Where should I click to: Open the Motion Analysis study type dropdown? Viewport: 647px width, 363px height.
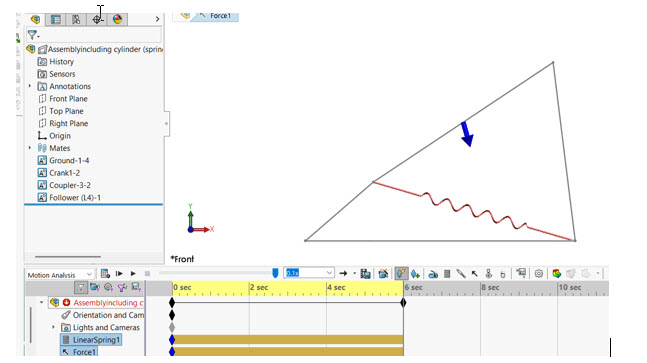pos(60,275)
